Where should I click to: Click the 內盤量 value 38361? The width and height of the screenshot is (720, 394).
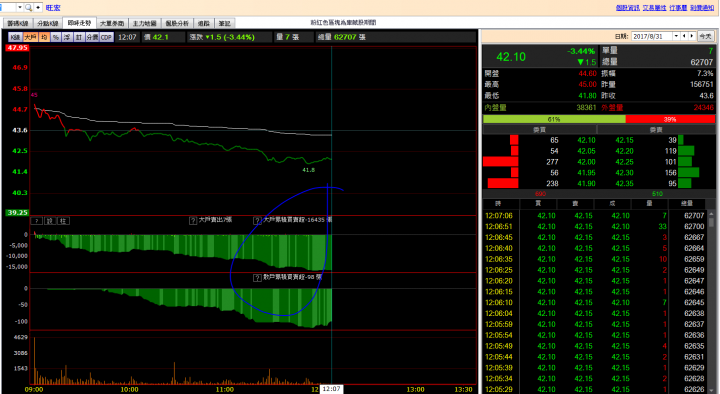pyautogui.click(x=586, y=108)
